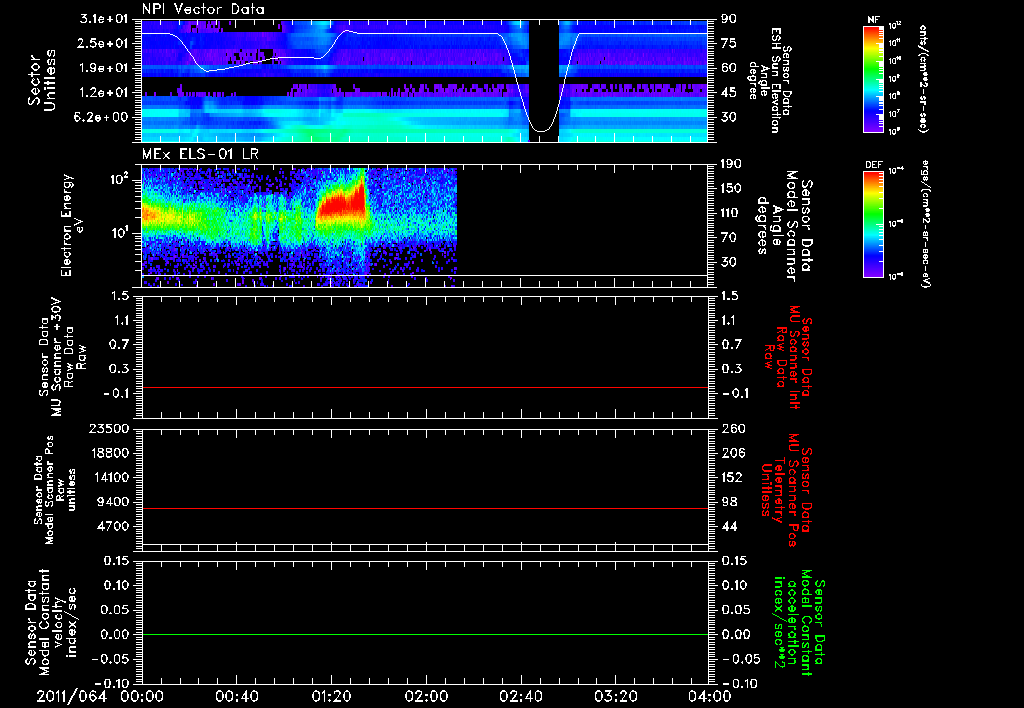Viewport: 1024px width, 708px height.
Task: Click the 'Electron Energy eV' axis label
Action: coord(71,225)
